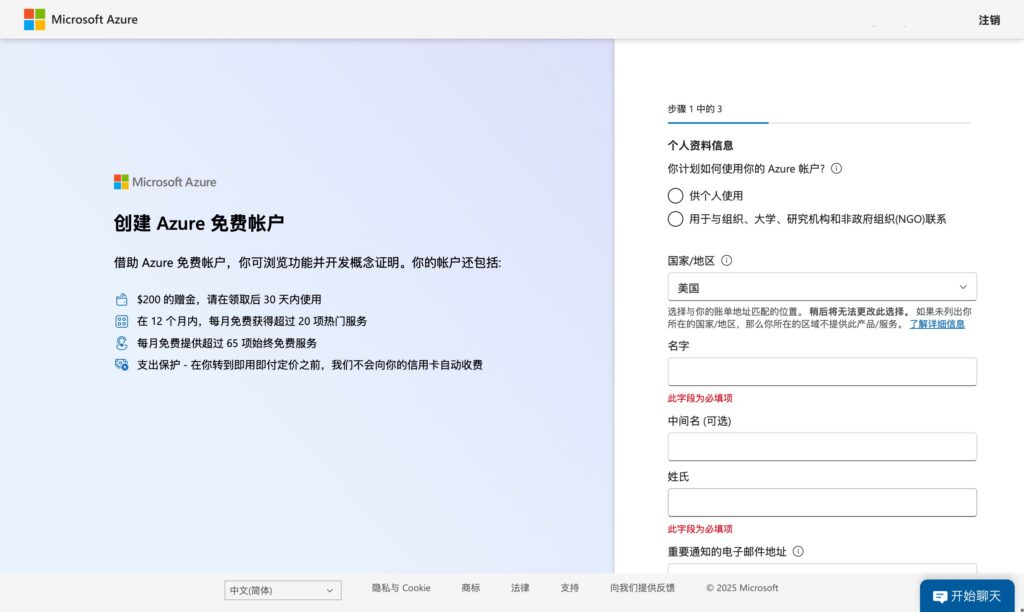Screen dimensions: 1024x612
Task: Open 隐私与 Cookie footer link
Action: click(401, 588)
